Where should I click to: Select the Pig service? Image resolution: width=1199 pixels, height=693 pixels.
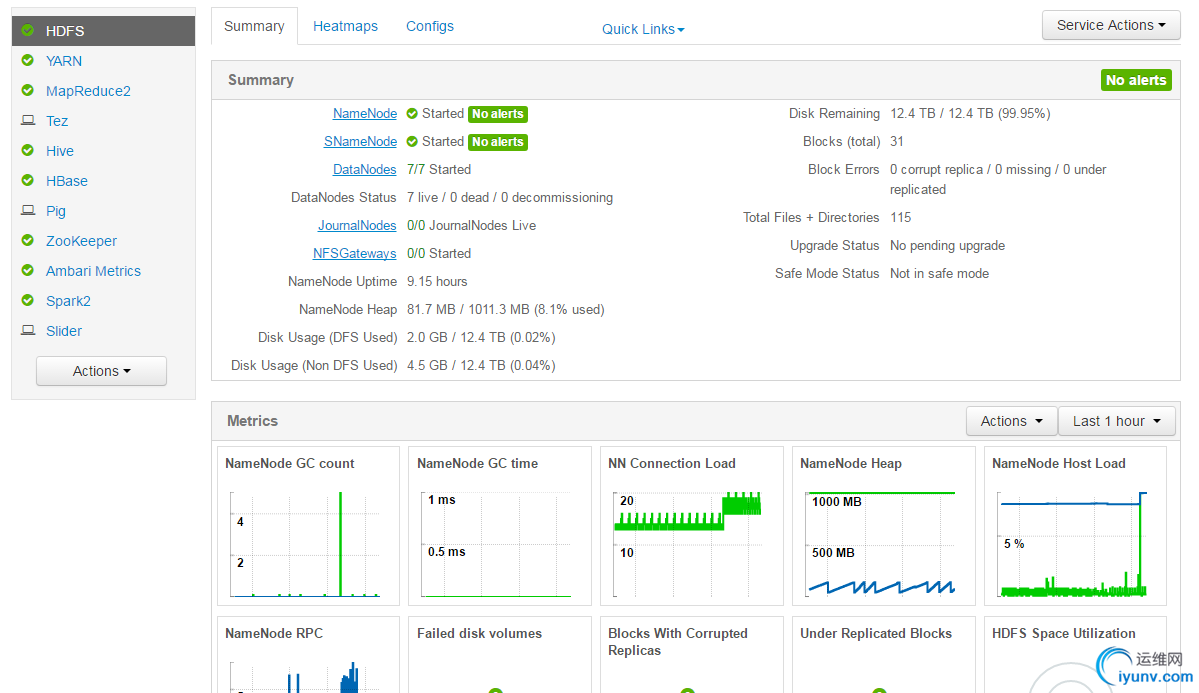coord(56,211)
